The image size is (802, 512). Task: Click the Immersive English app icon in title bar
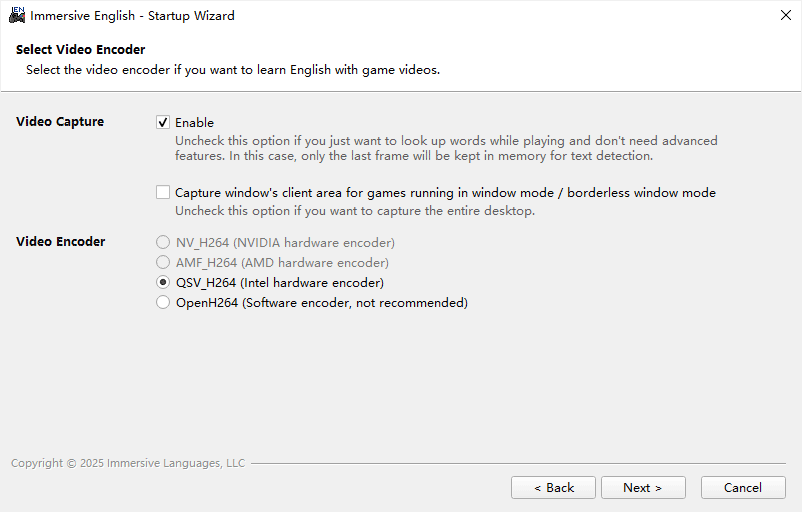pos(16,15)
